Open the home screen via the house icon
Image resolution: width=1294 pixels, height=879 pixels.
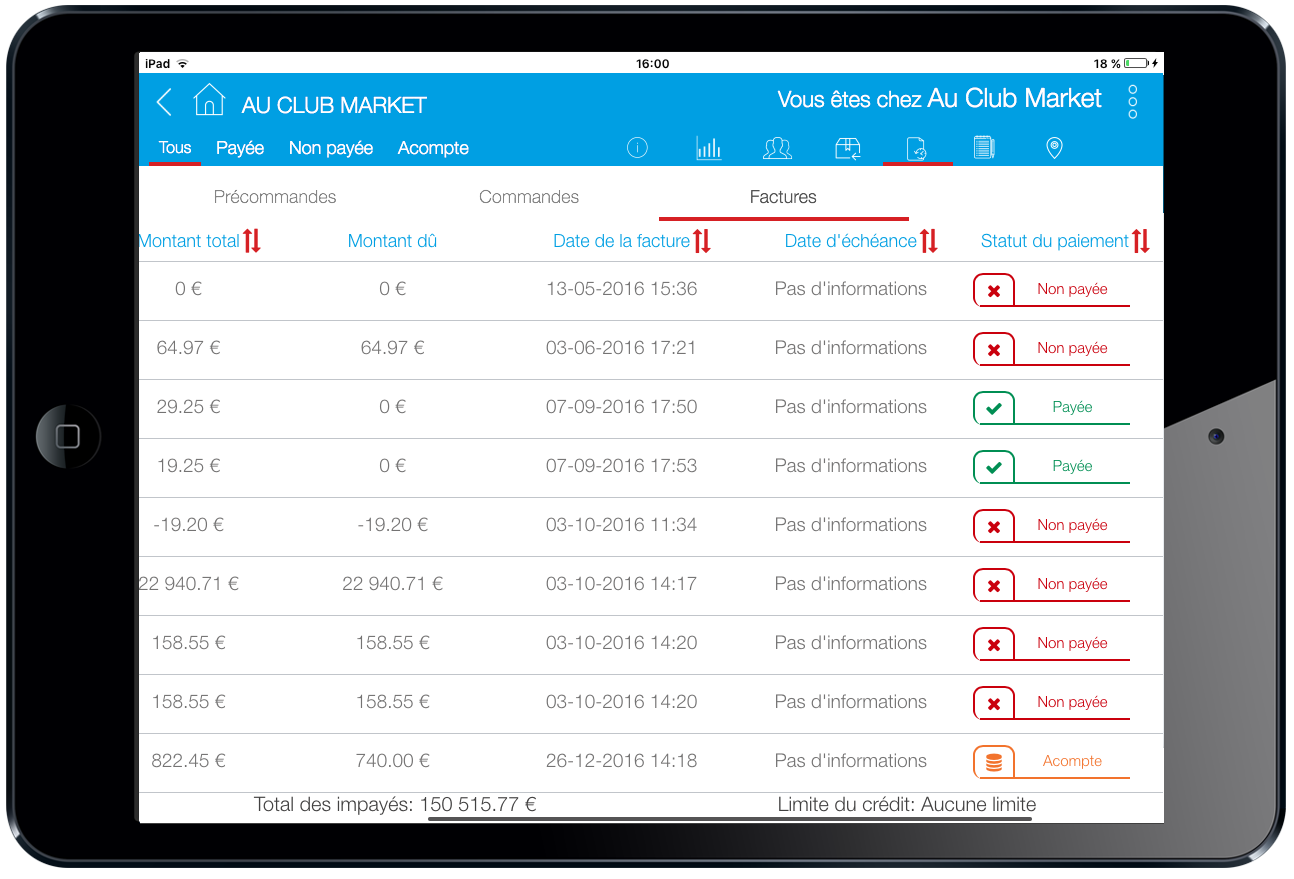pyautogui.click(x=209, y=100)
